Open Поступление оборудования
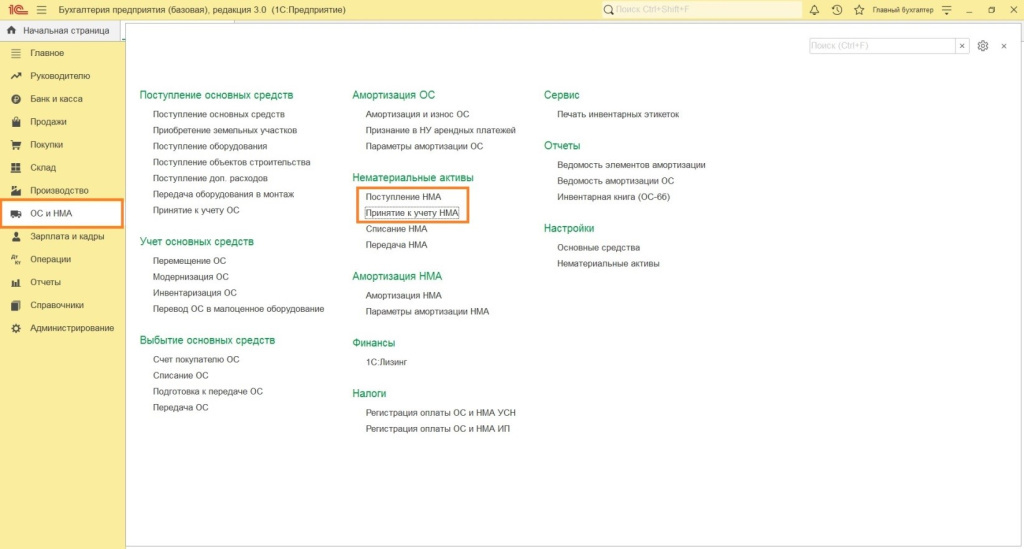The image size is (1024, 549). coord(210,146)
